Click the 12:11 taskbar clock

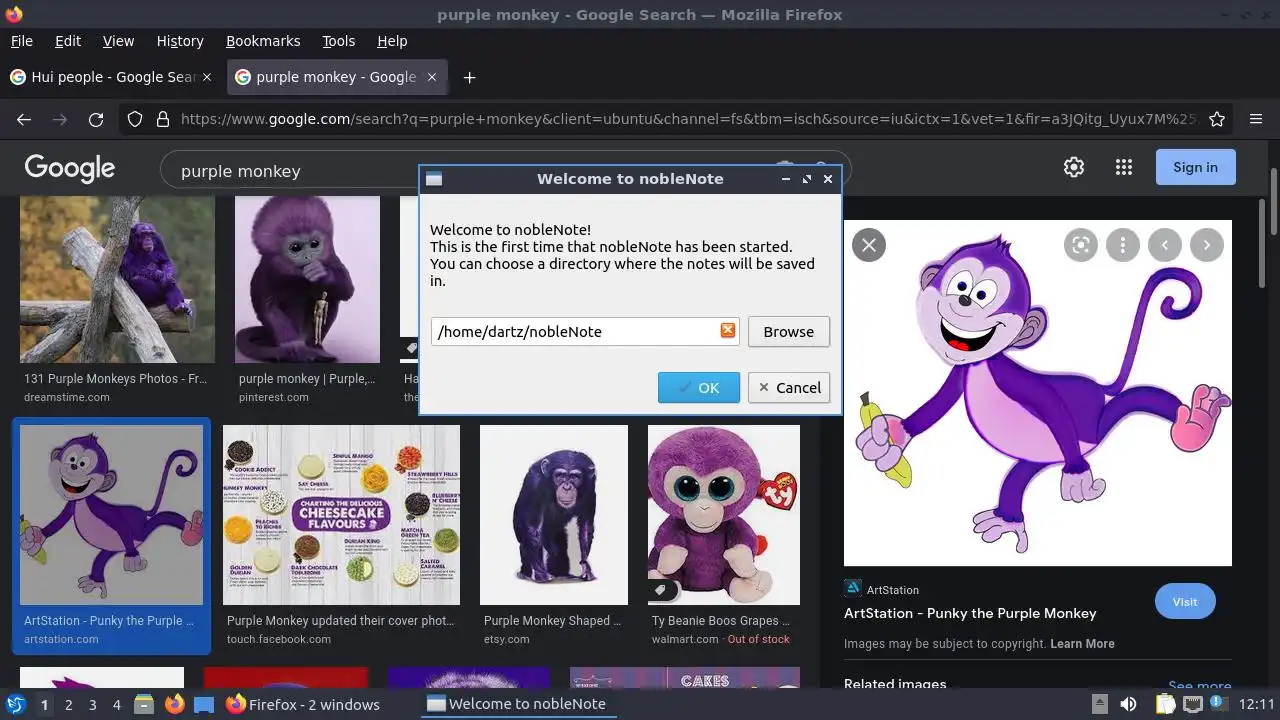[1257, 704]
